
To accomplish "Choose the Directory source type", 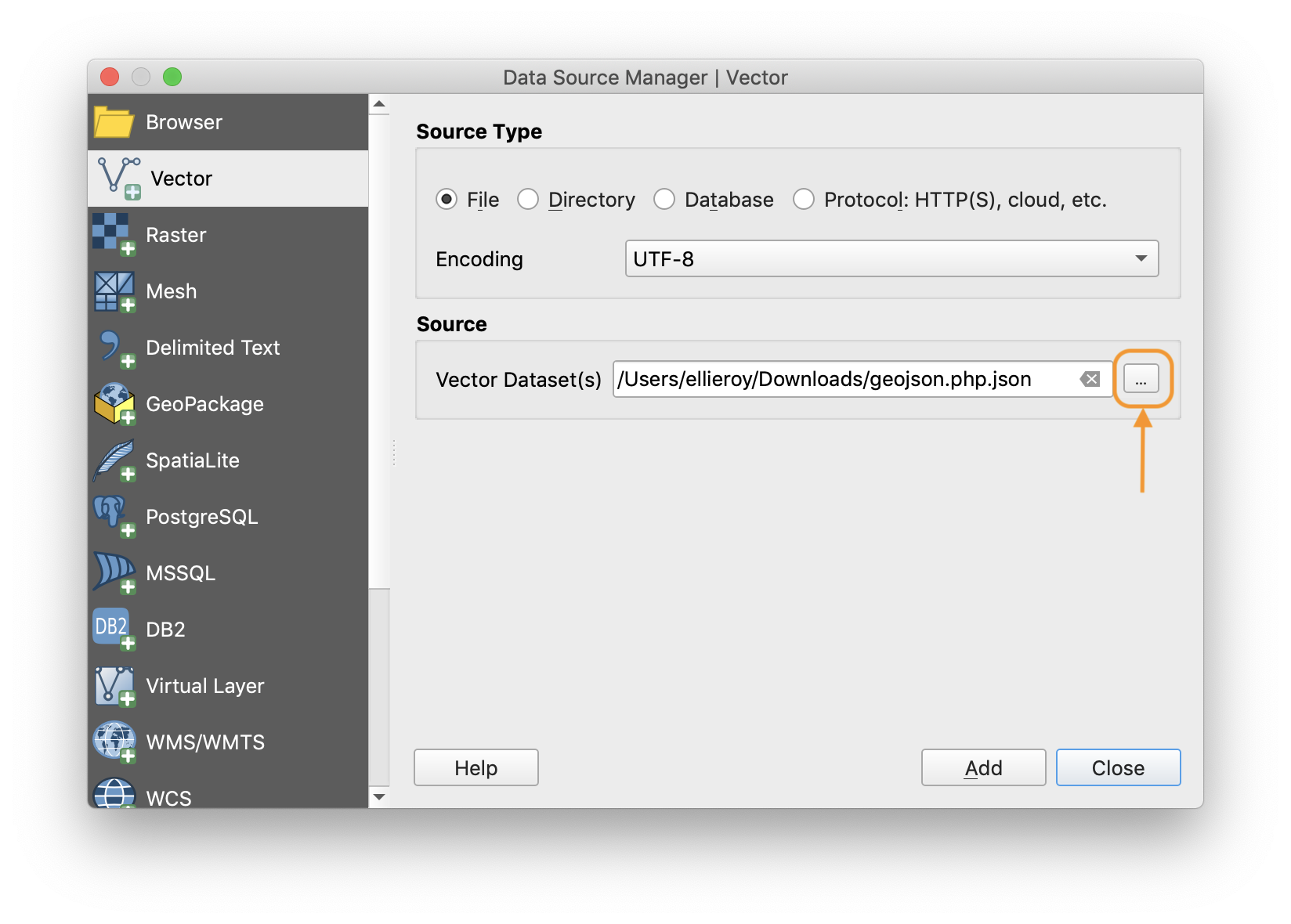I will [528, 200].
